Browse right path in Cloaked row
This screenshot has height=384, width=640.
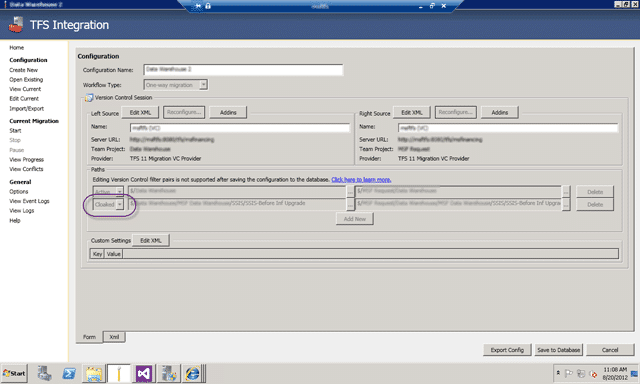(x=566, y=204)
